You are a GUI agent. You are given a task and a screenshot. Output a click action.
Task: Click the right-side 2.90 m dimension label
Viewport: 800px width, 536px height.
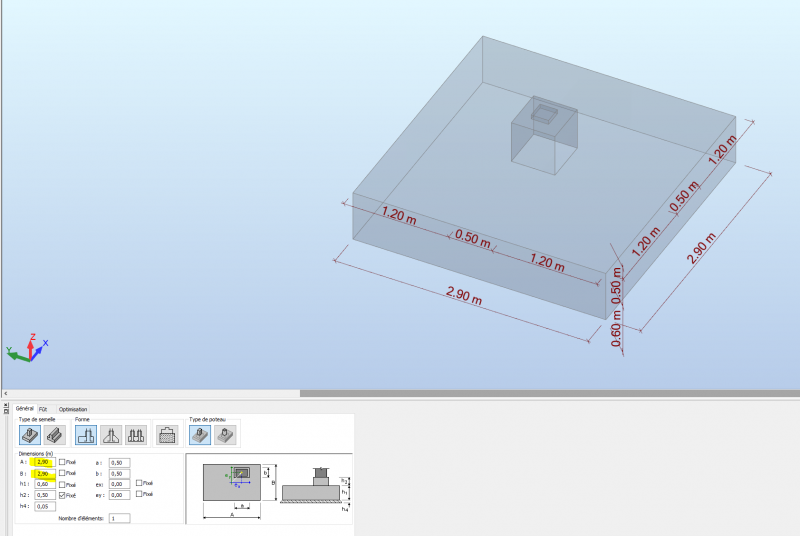click(x=701, y=248)
